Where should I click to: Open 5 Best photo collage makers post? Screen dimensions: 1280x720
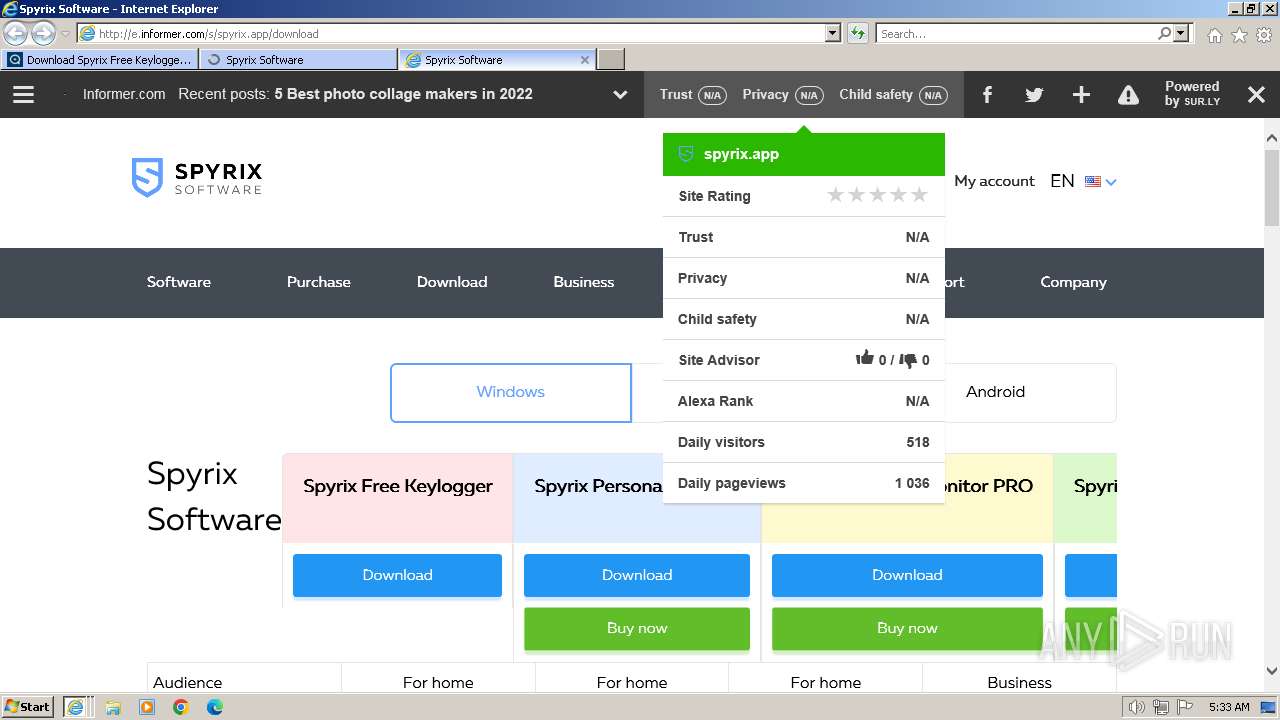pos(404,94)
